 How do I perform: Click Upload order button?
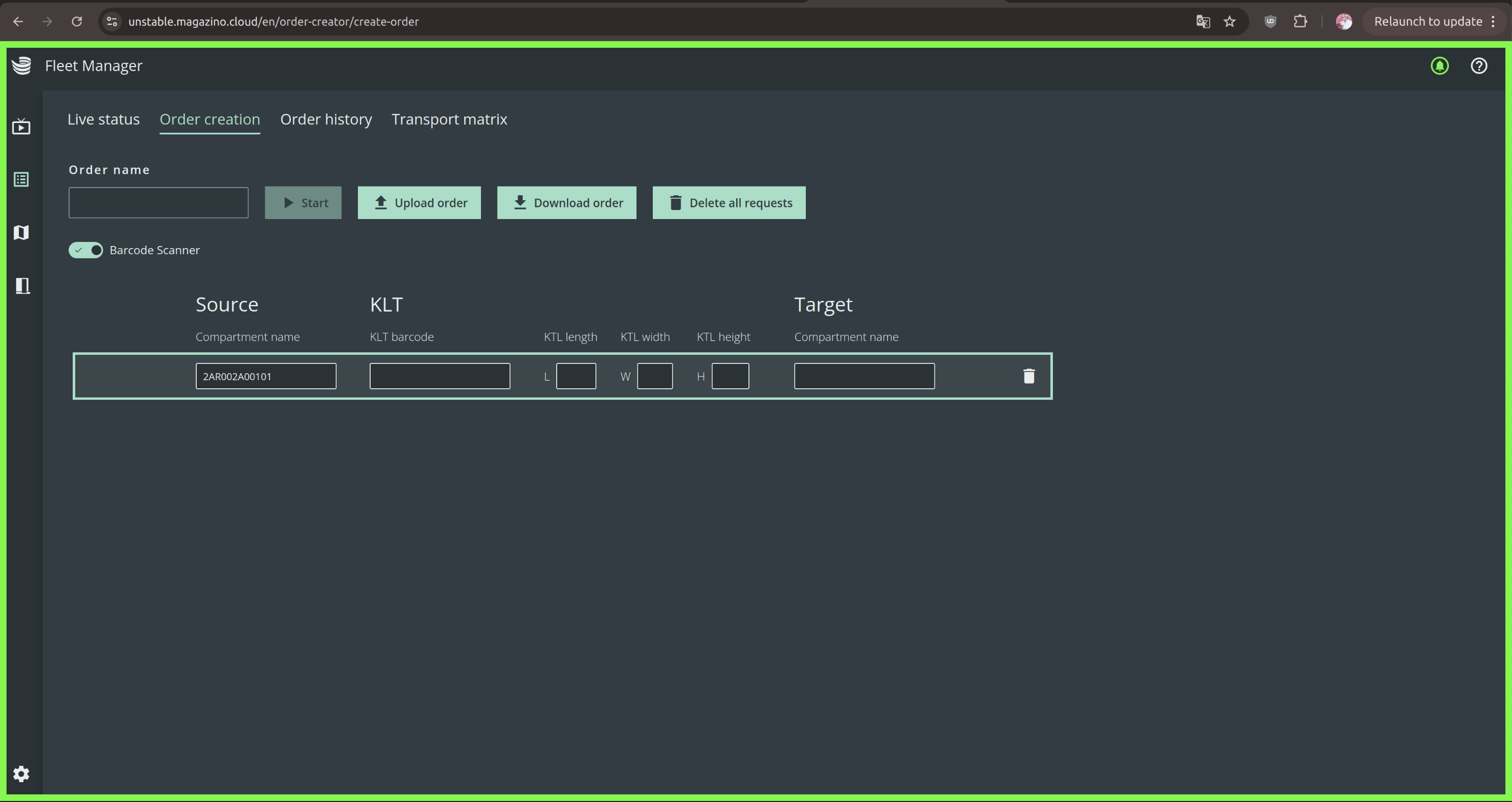[x=419, y=203]
